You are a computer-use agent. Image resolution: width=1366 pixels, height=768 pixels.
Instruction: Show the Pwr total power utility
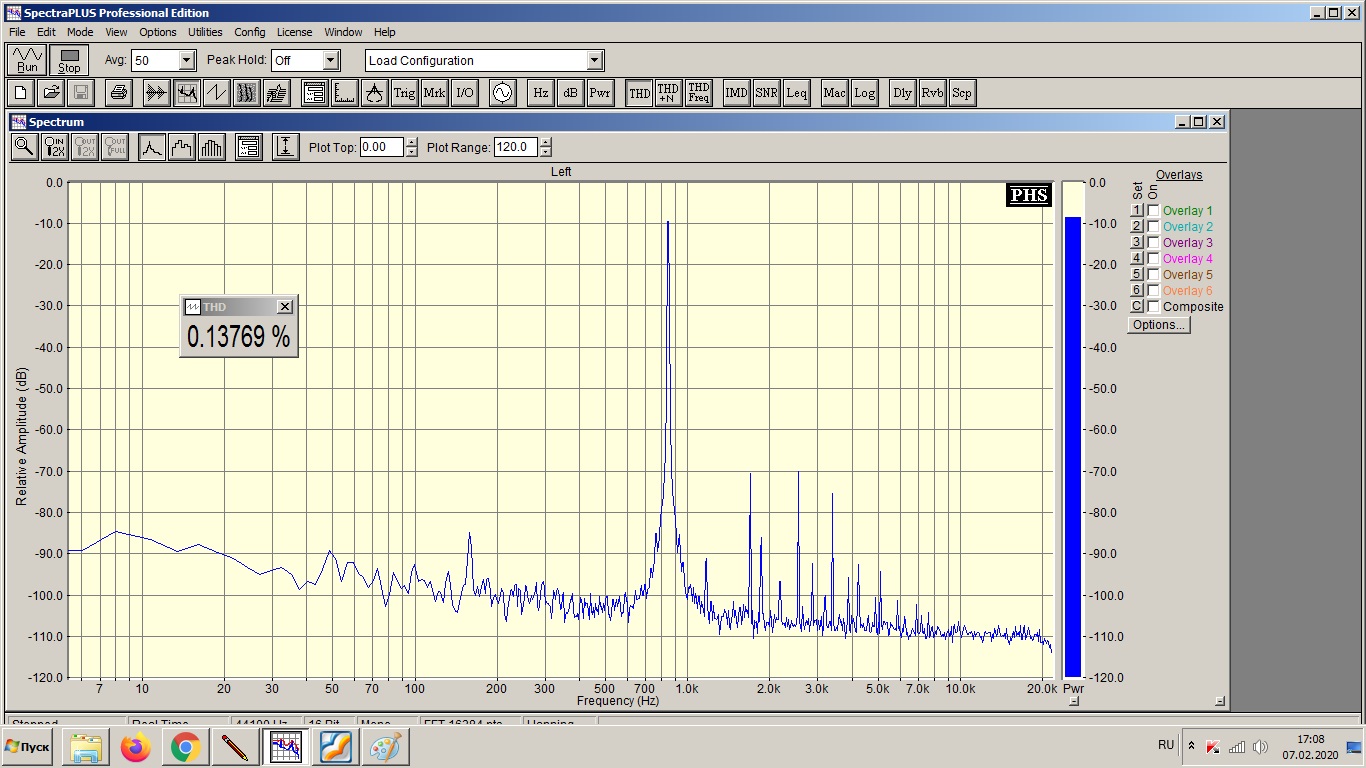[x=600, y=93]
